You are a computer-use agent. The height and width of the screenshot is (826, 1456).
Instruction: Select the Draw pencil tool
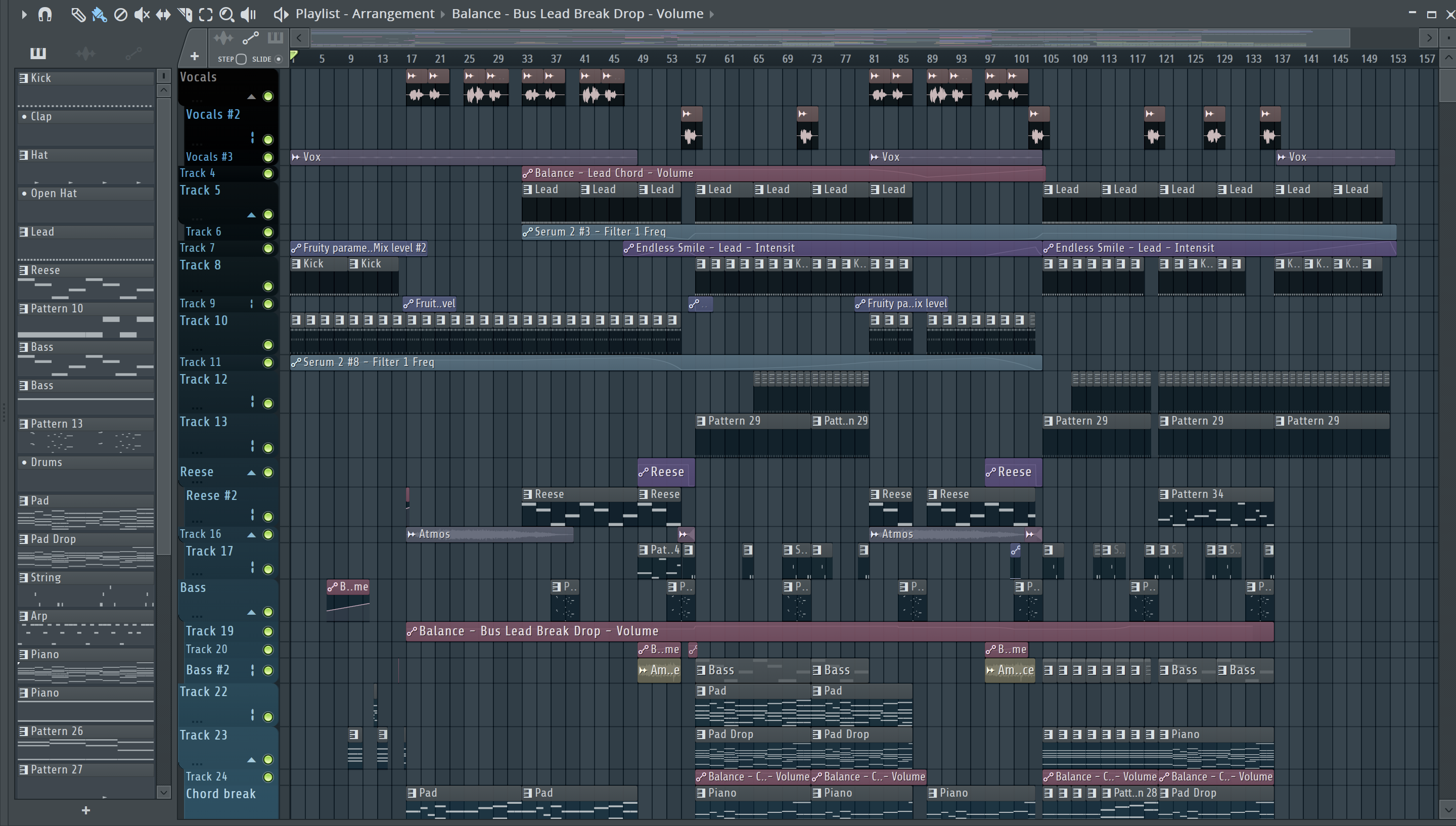coord(78,14)
